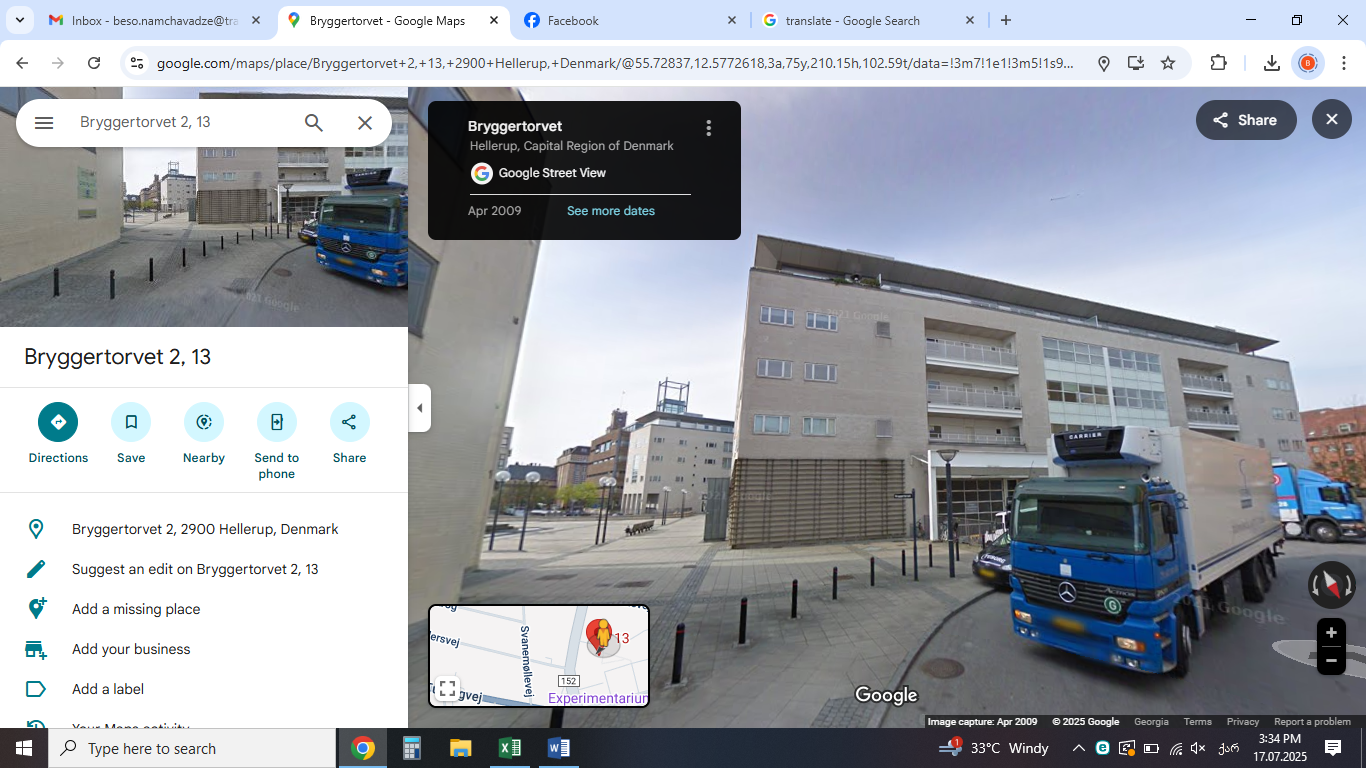Image resolution: width=1366 pixels, height=768 pixels.
Task: Click the Directions icon button
Action: (x=58, y=422)
